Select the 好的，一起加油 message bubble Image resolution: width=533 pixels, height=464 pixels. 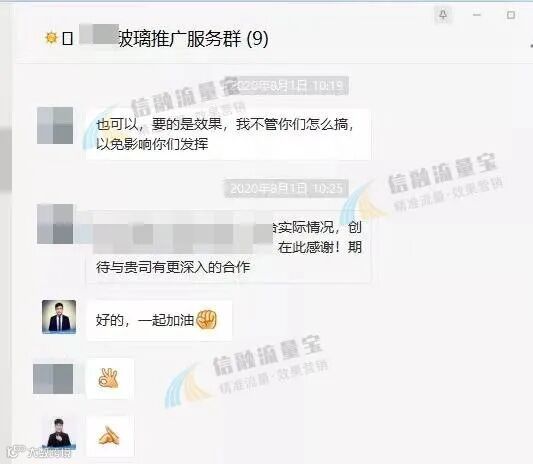159,320
